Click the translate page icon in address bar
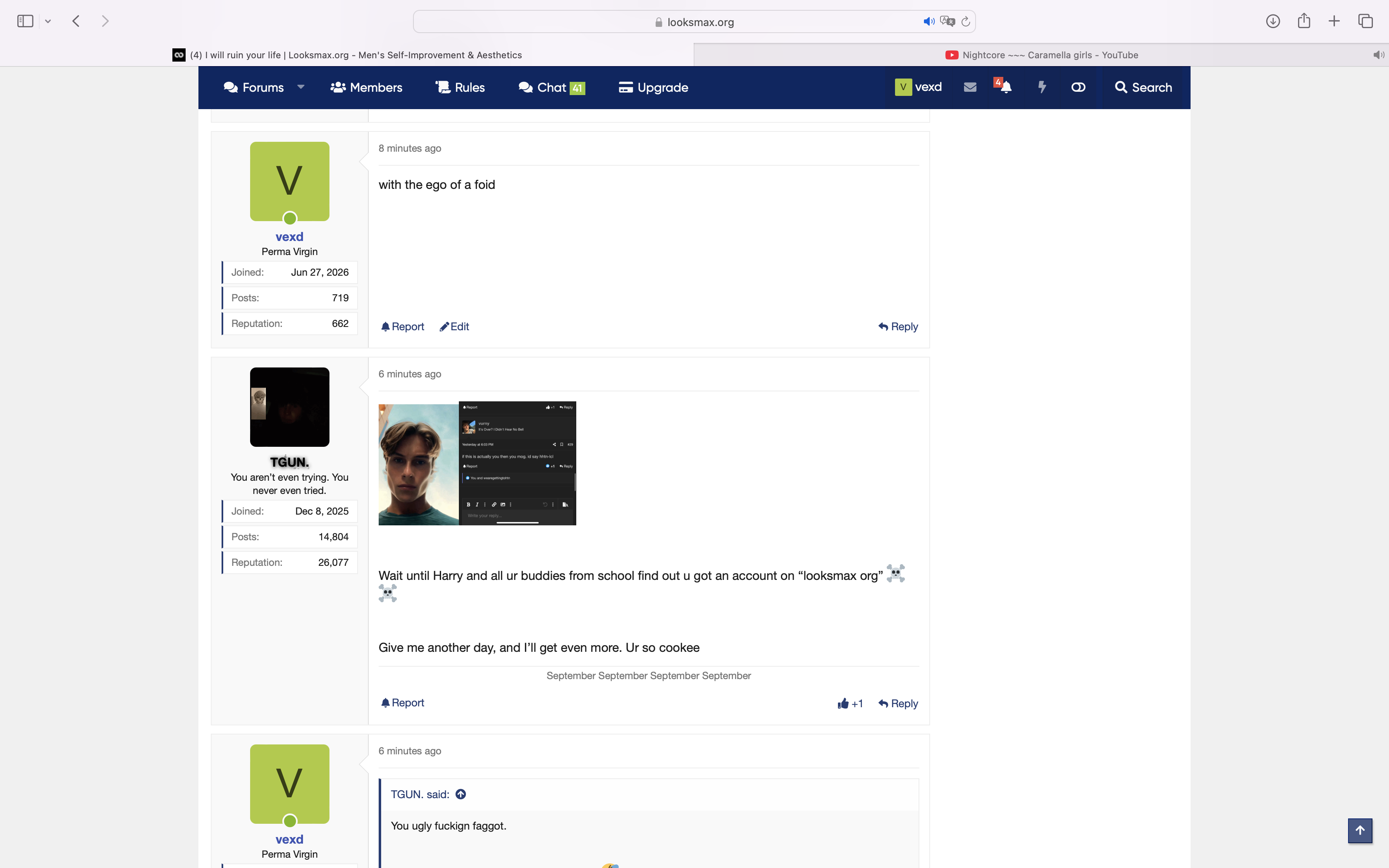Viewport: 1389px width, 868px height. (947, 22)
